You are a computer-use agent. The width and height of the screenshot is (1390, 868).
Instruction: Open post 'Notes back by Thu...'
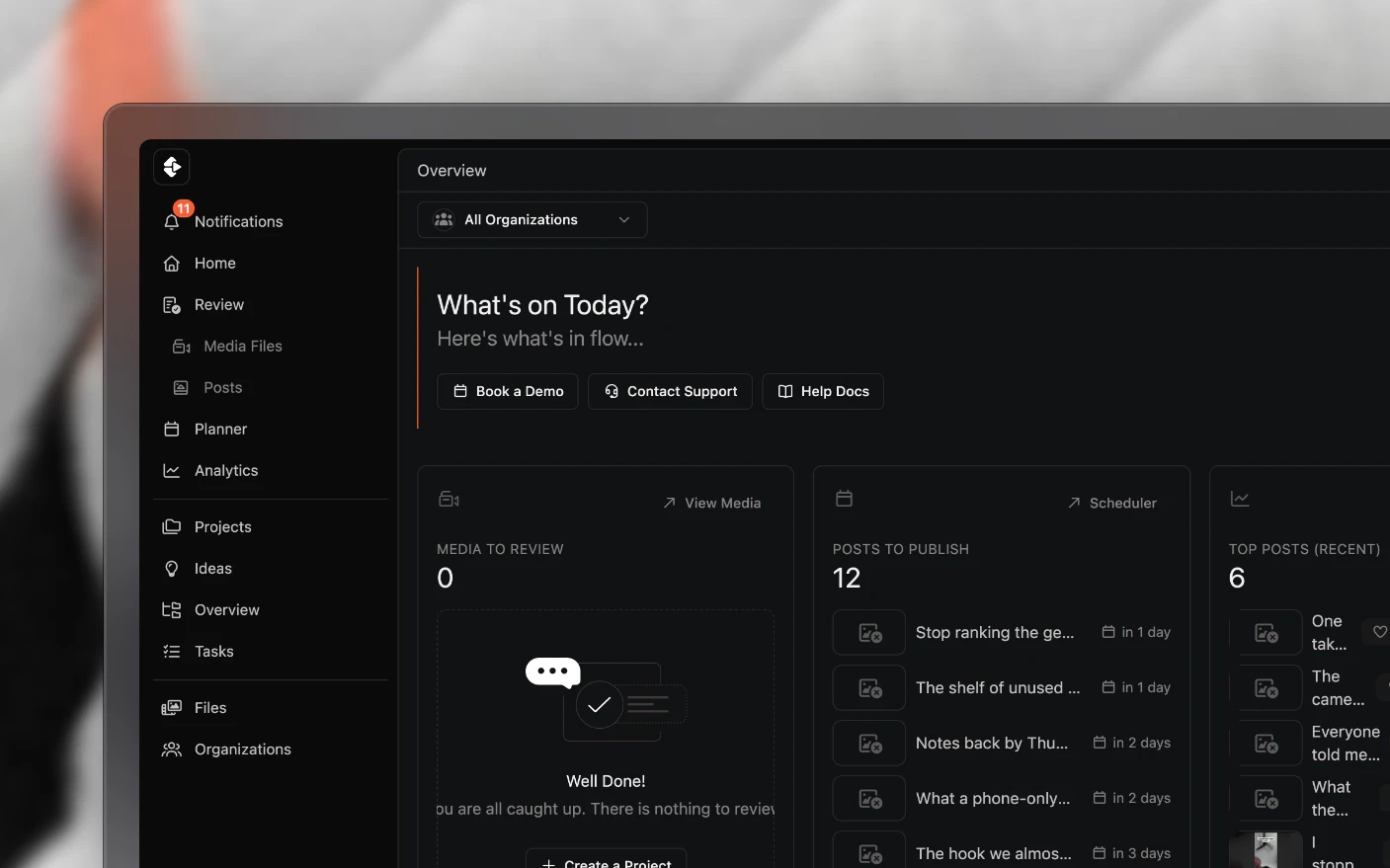point(992,744)
